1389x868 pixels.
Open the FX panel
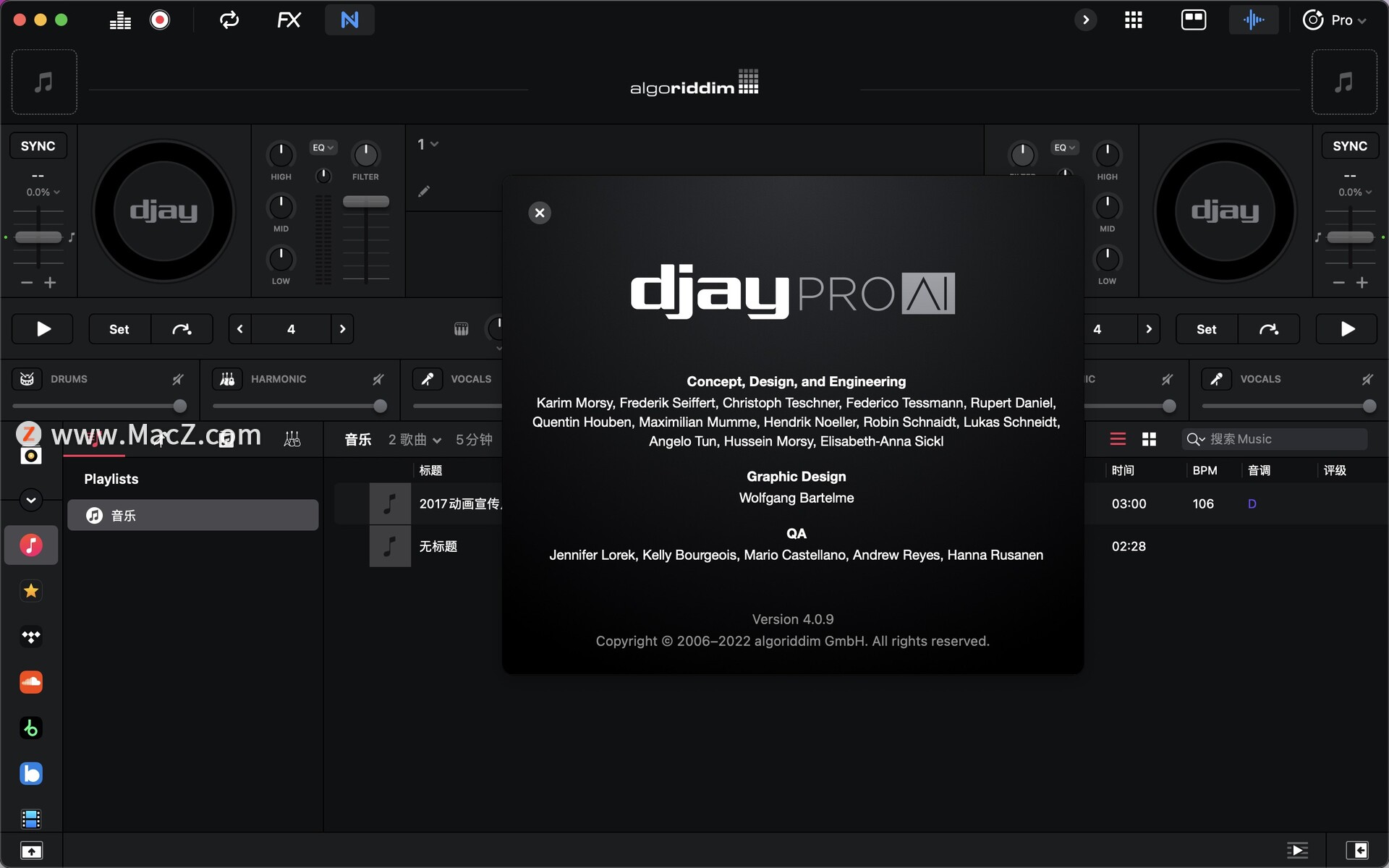pos(289,20)
